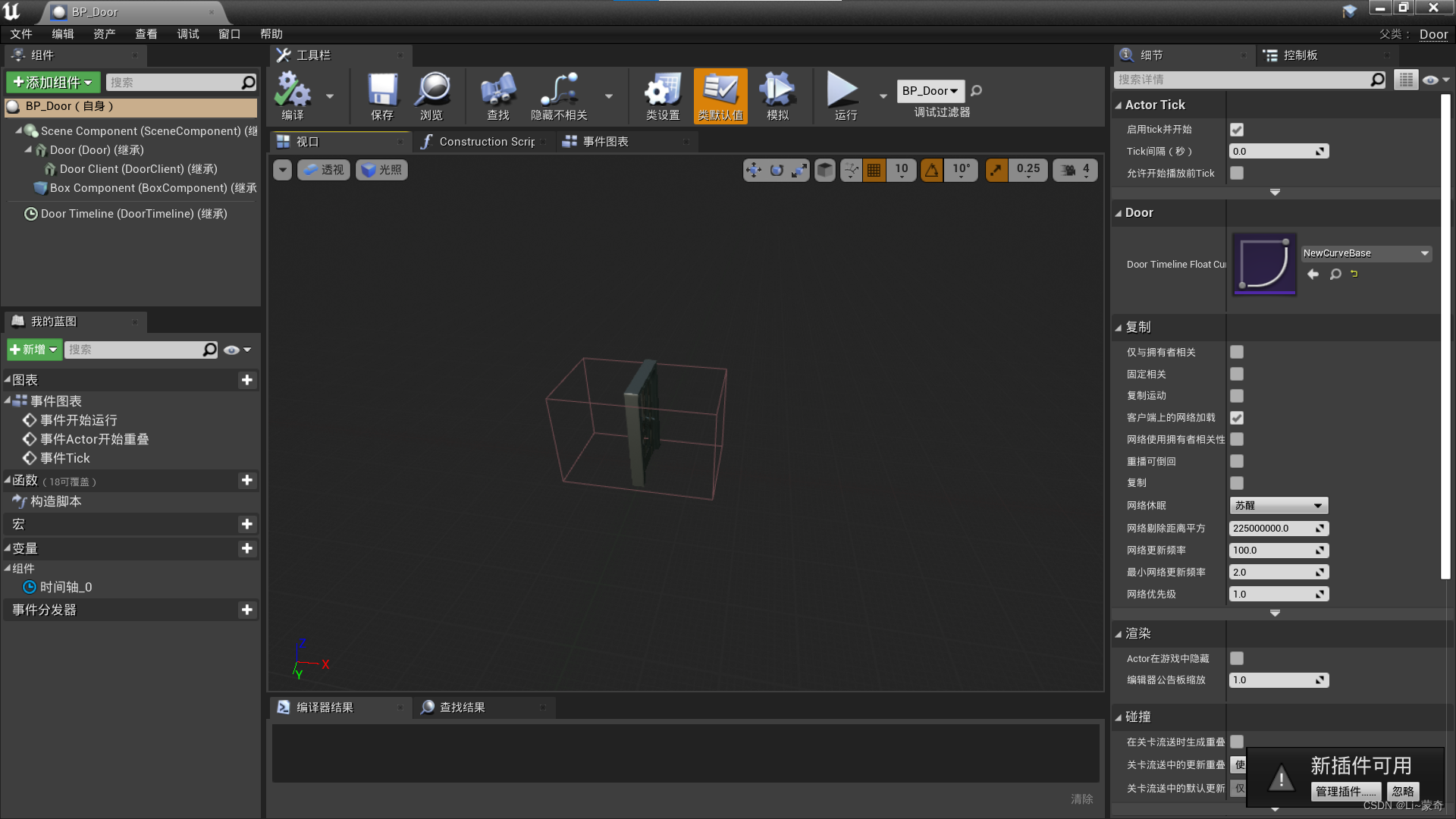
Task: Disable the 客户端上的网络加载 checkbox
Action: [1237, 417]
